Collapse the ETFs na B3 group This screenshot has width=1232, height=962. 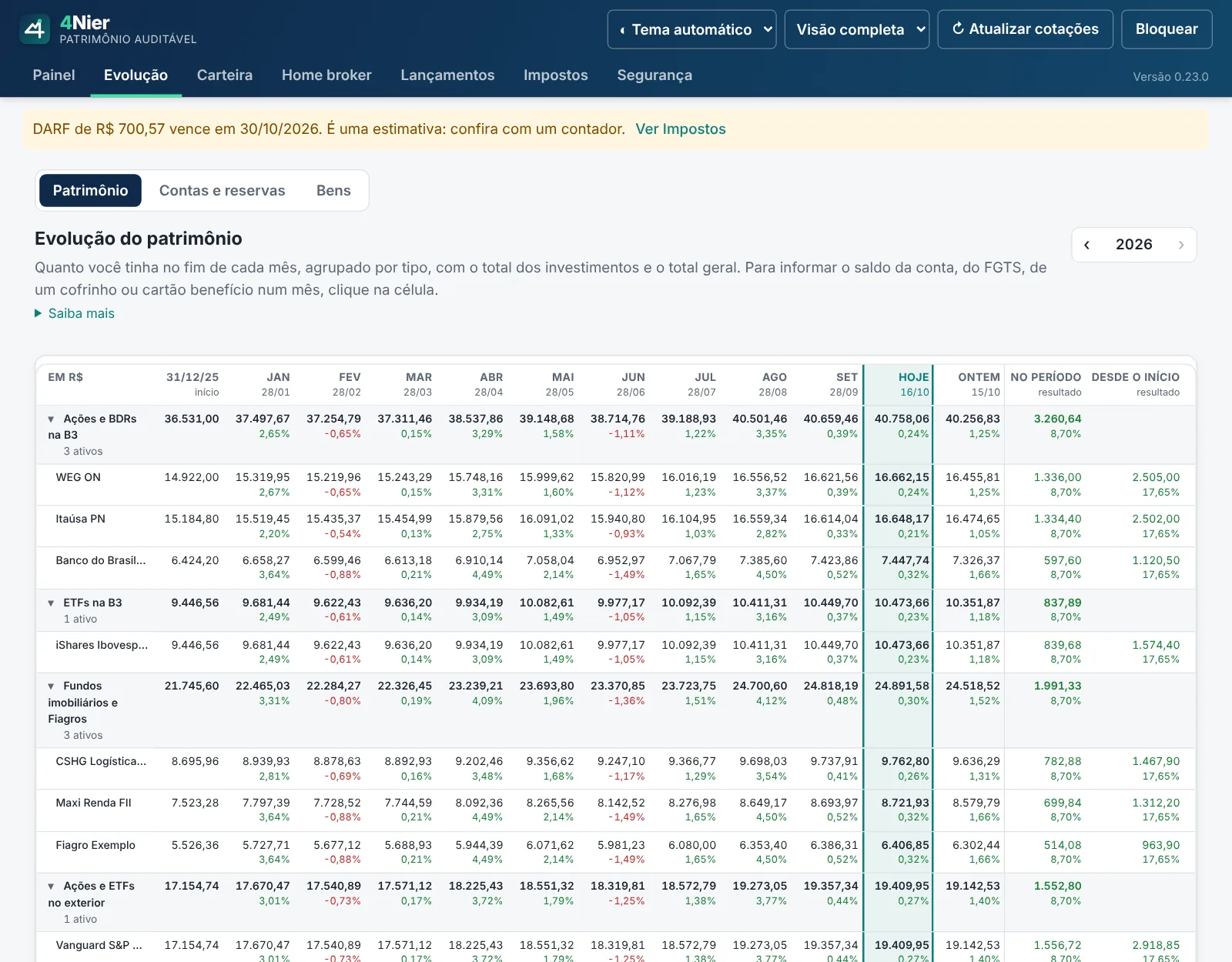[51, 603]
